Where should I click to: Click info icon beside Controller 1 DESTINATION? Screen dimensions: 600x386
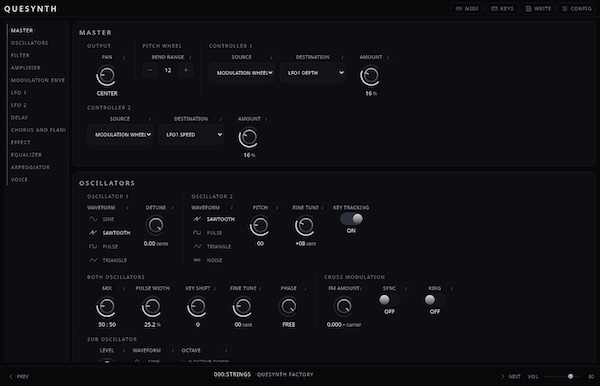click(342, 57)
